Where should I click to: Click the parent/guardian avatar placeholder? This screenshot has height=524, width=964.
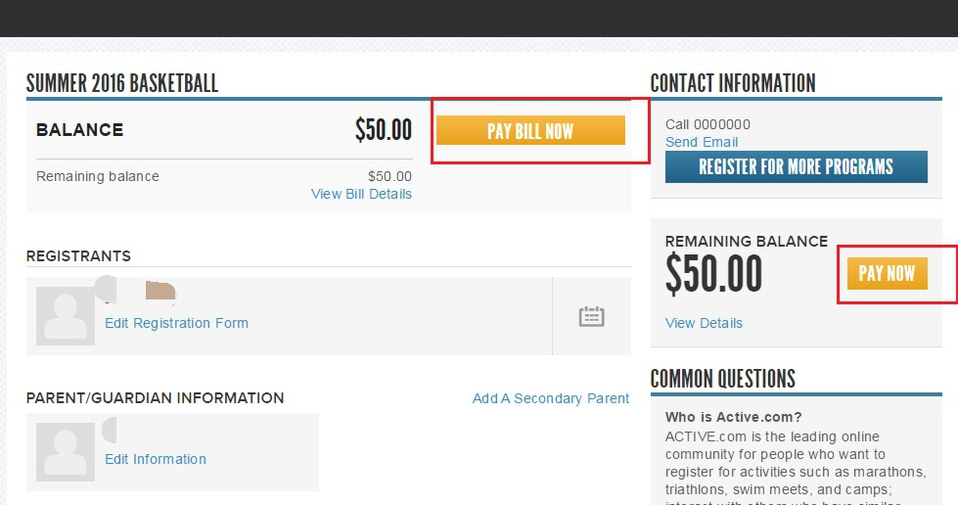coord(66,452)
